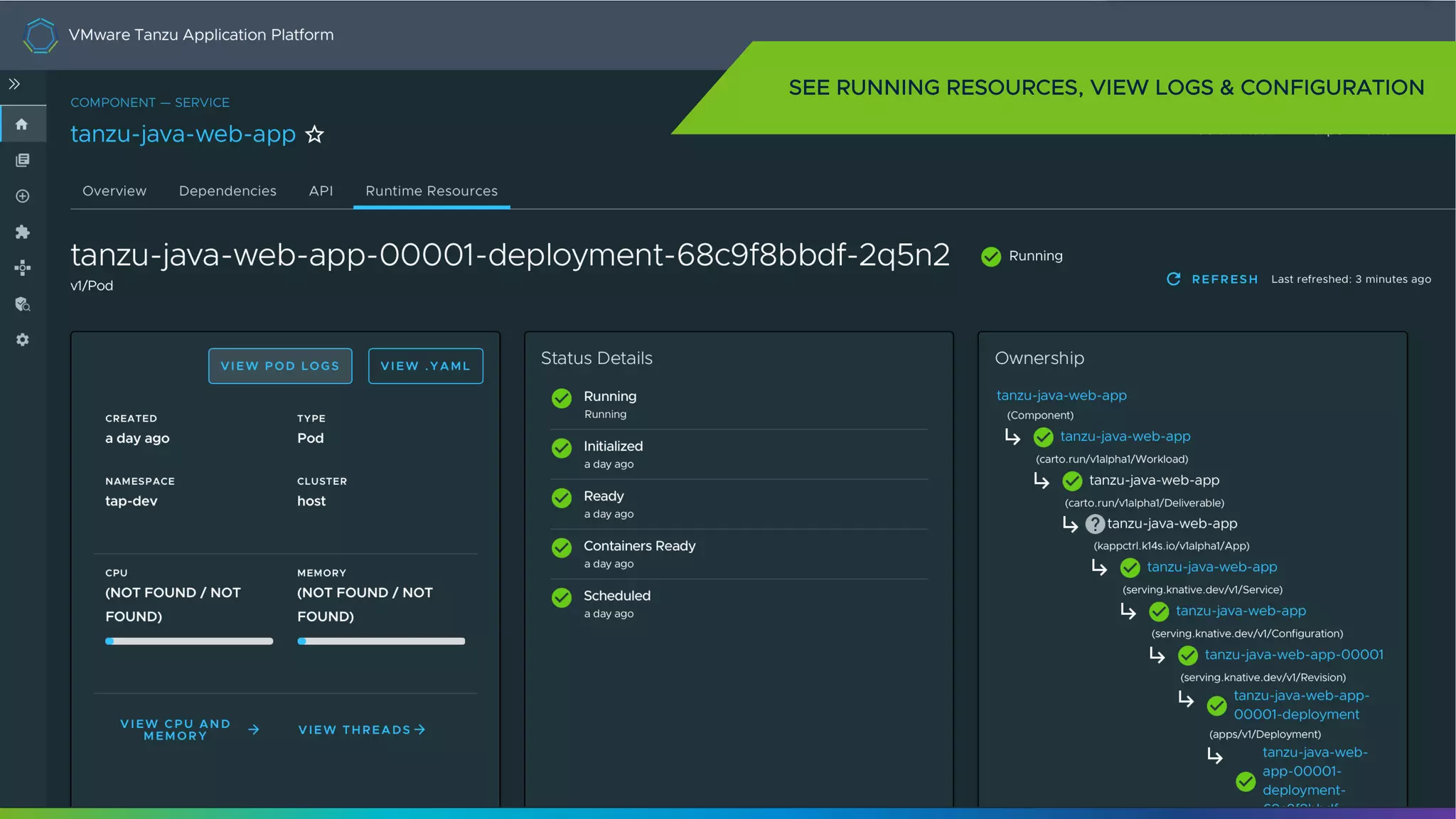Click the Containers Ready status check icon
Image resolution: width=1456 pixels, height=819 pixels.
click(x=562, y=547)
